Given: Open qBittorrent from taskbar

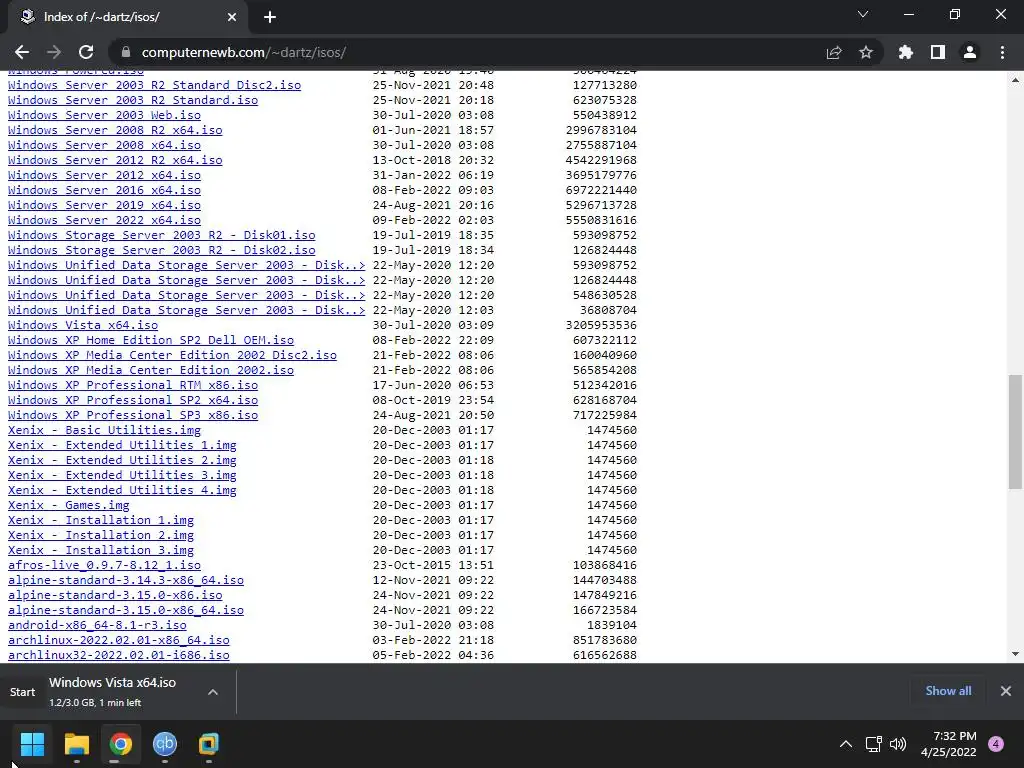Looking at the screenshot, I should point(165,743).
